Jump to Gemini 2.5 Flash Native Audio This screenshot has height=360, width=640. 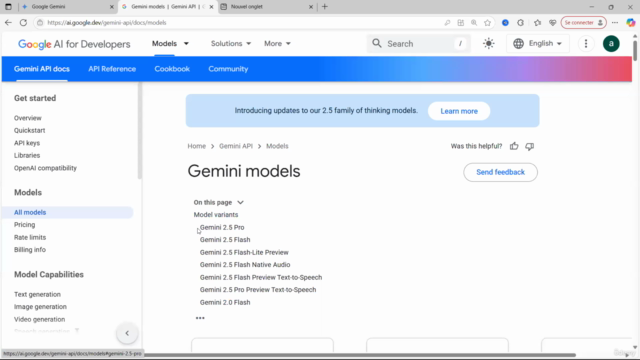point(245,264)
